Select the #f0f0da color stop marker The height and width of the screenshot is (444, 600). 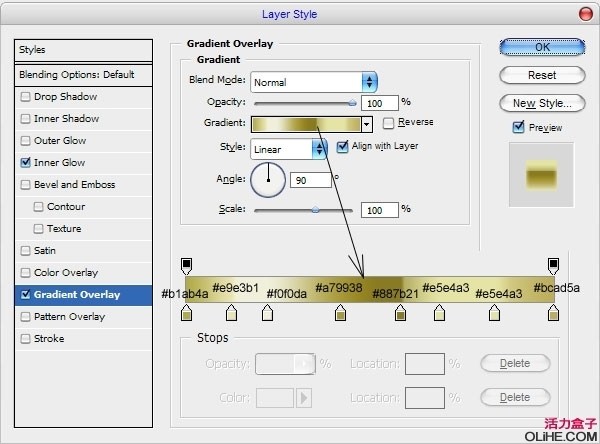(266, 315)
